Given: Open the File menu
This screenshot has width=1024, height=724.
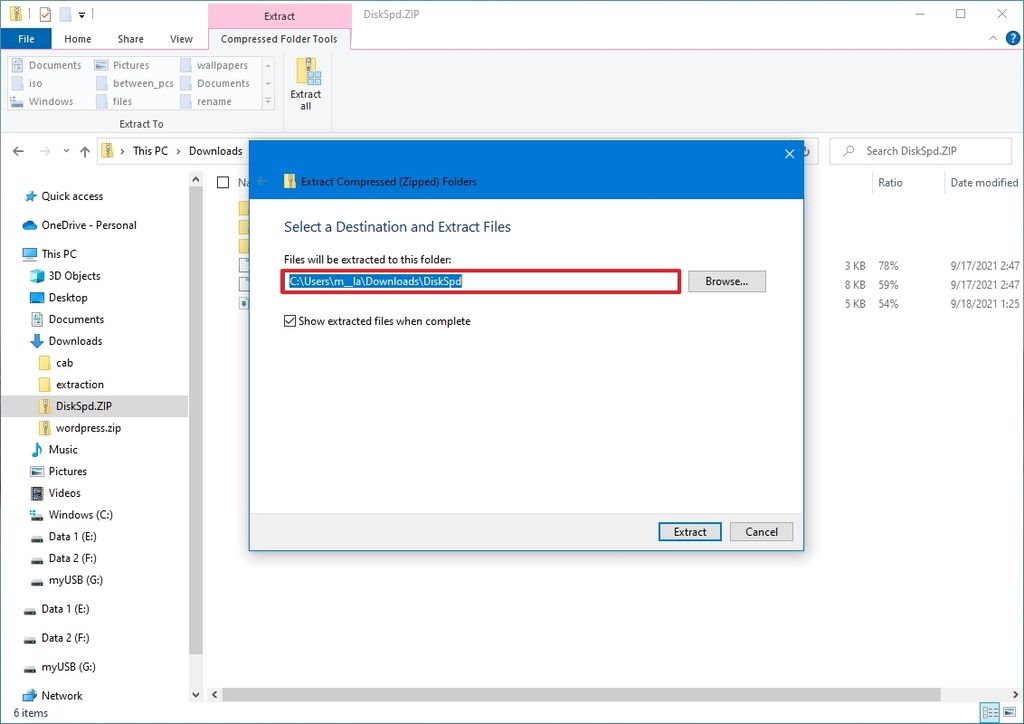Looking at the screenshot, I should coord(26,38).
